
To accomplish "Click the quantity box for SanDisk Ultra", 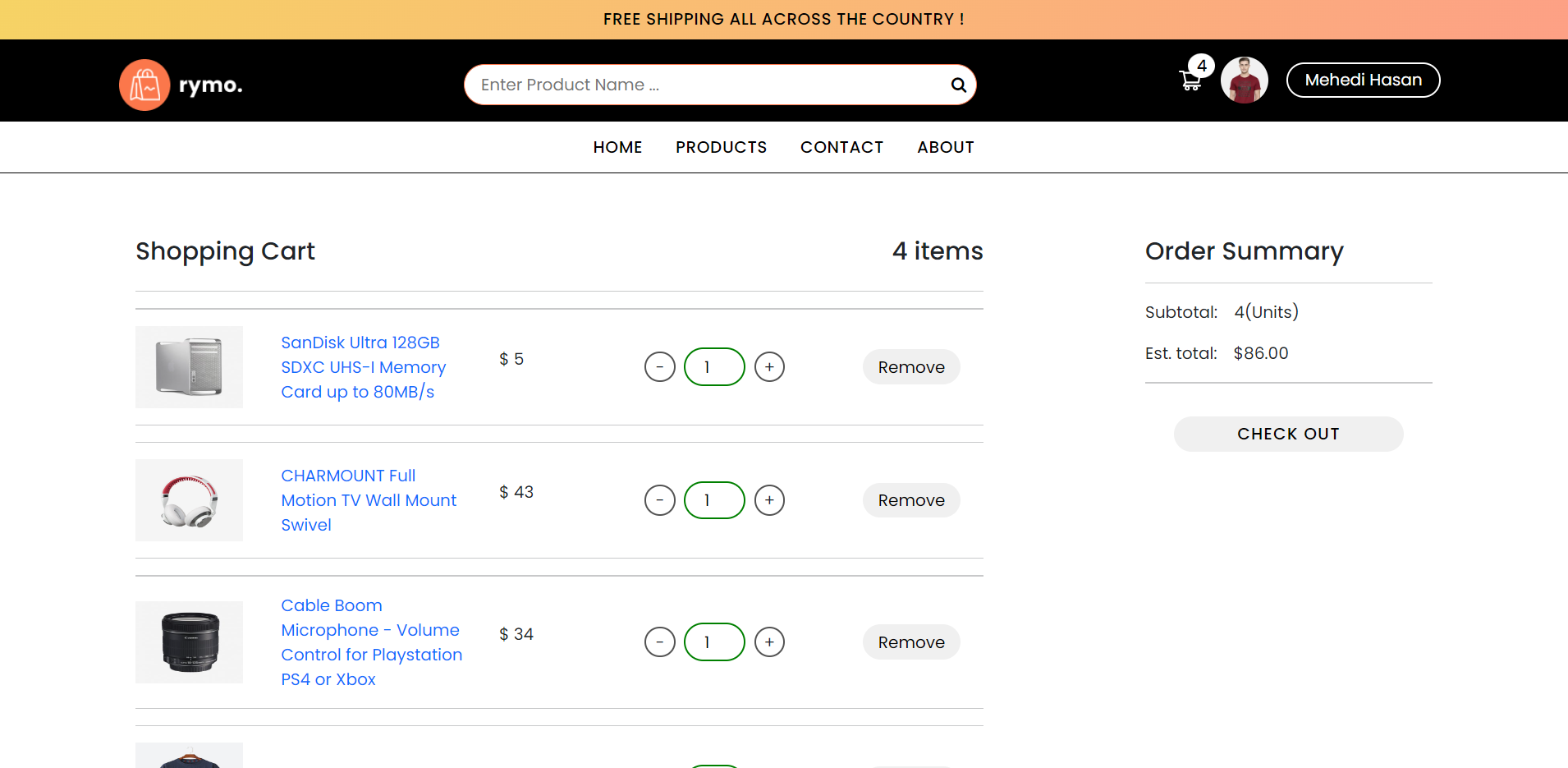I will pyautogui.click(x=714, y=367).
